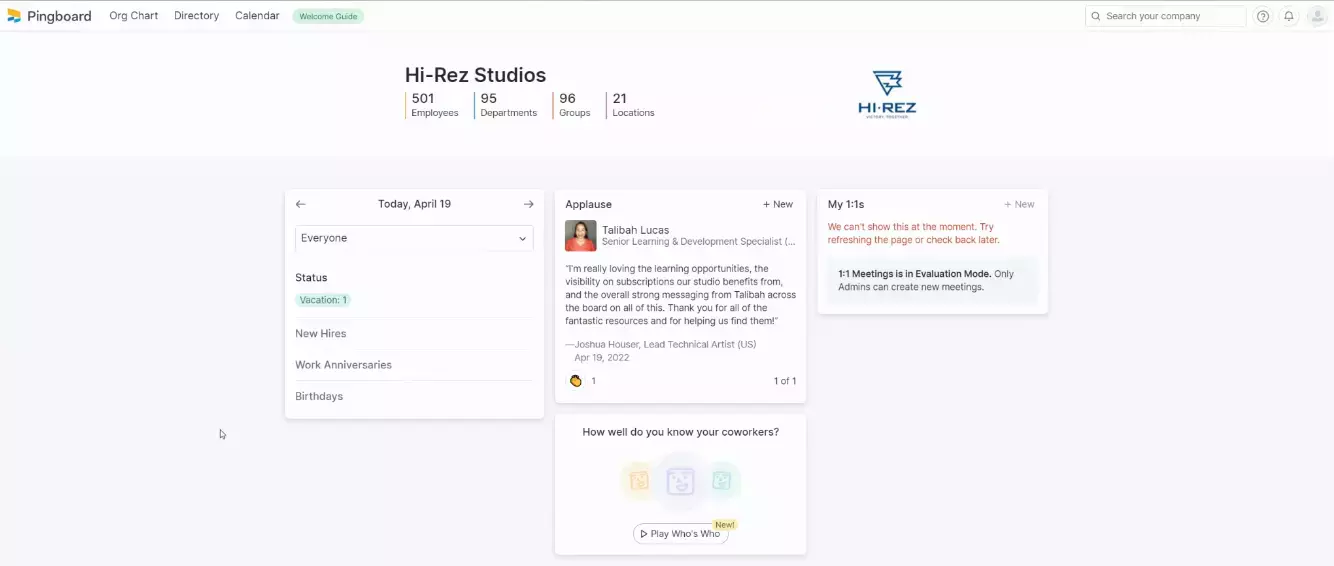Open Talibah Lucas name link
This screenshot has height=566, width=1334.
636,230
